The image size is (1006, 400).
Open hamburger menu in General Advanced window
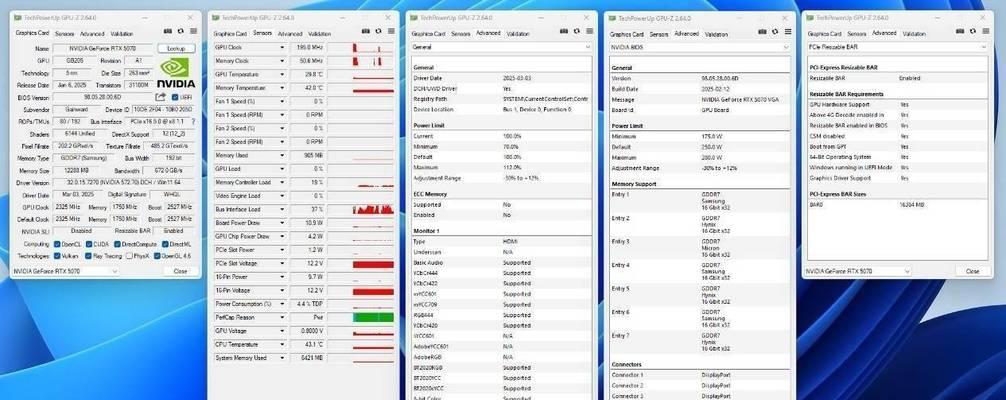[589, 31]
